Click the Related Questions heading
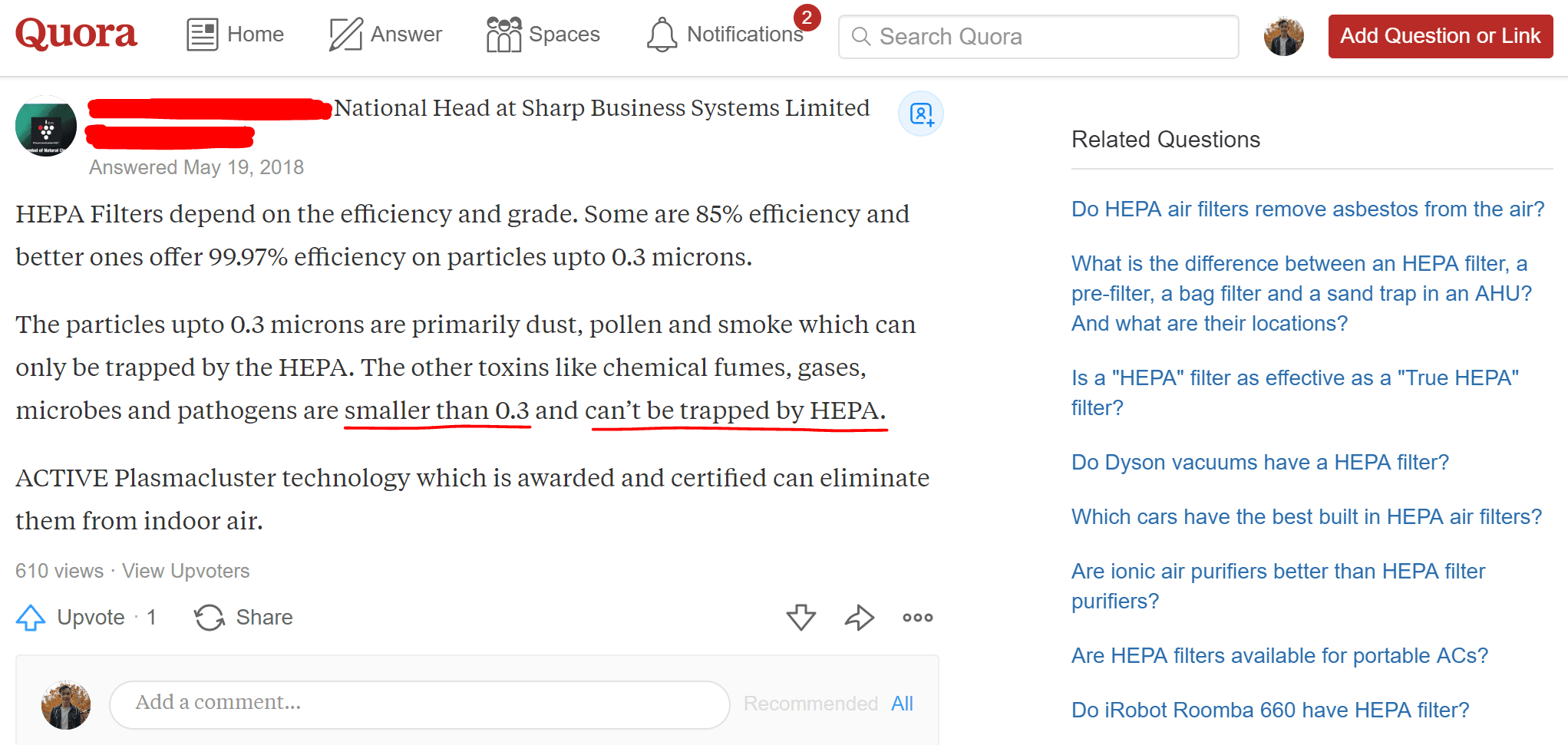 [x=1166, y=140]
